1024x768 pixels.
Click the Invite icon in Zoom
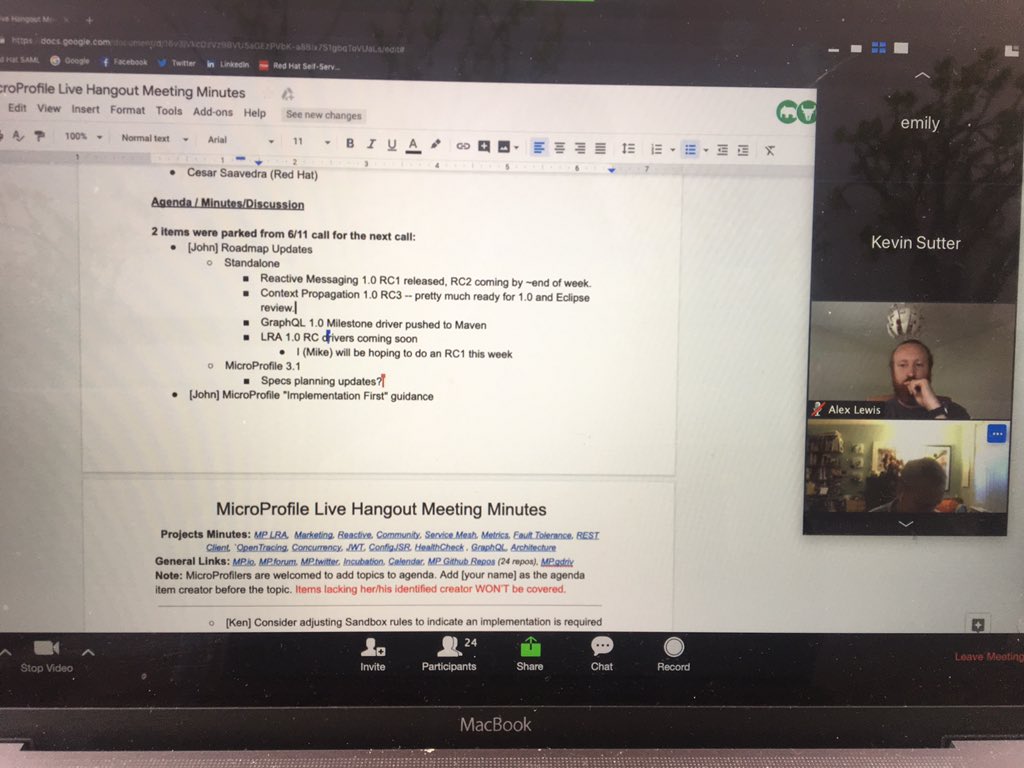click(x=373, y=647)
